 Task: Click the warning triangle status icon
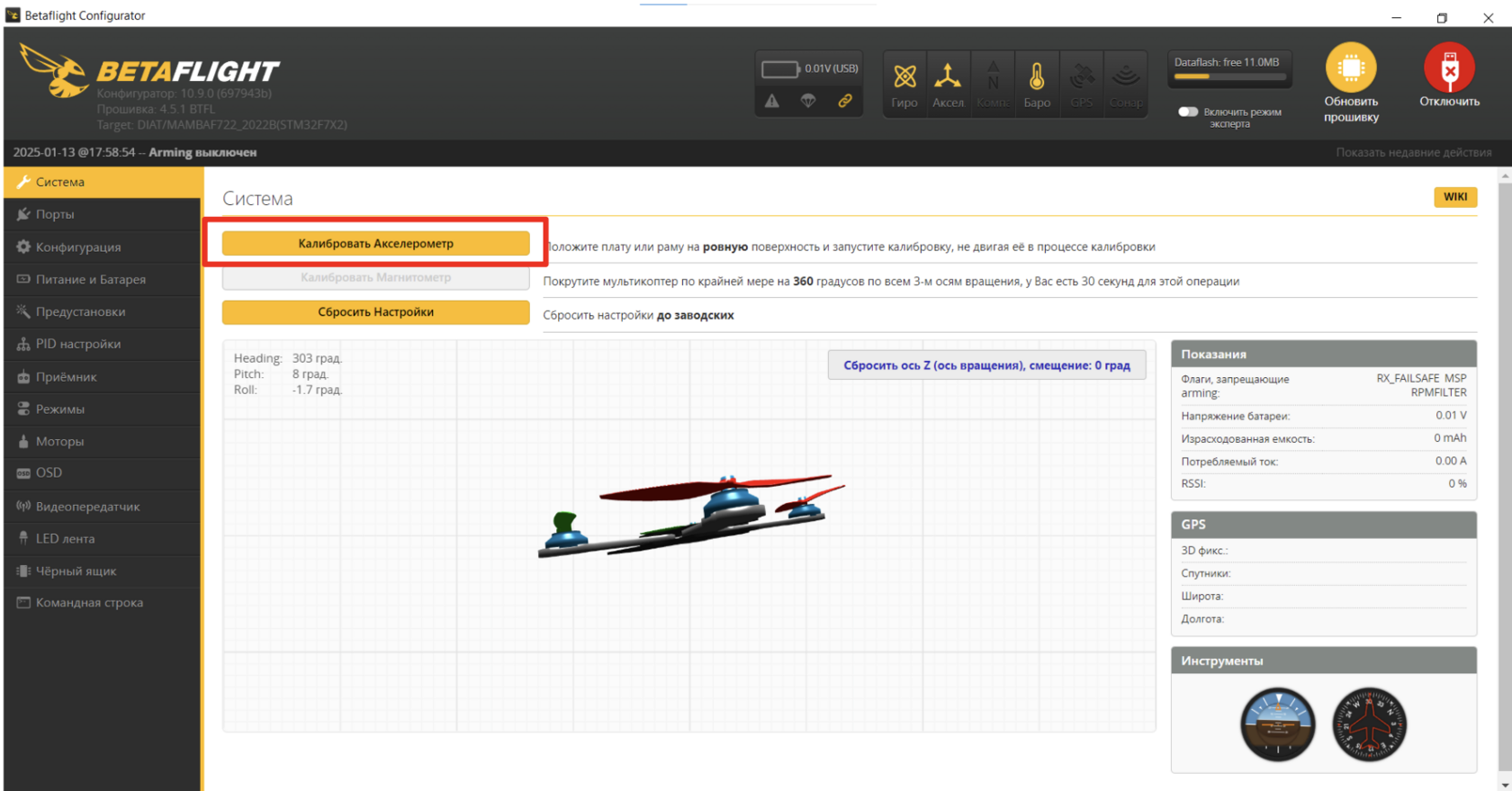[x=772, y=101]
